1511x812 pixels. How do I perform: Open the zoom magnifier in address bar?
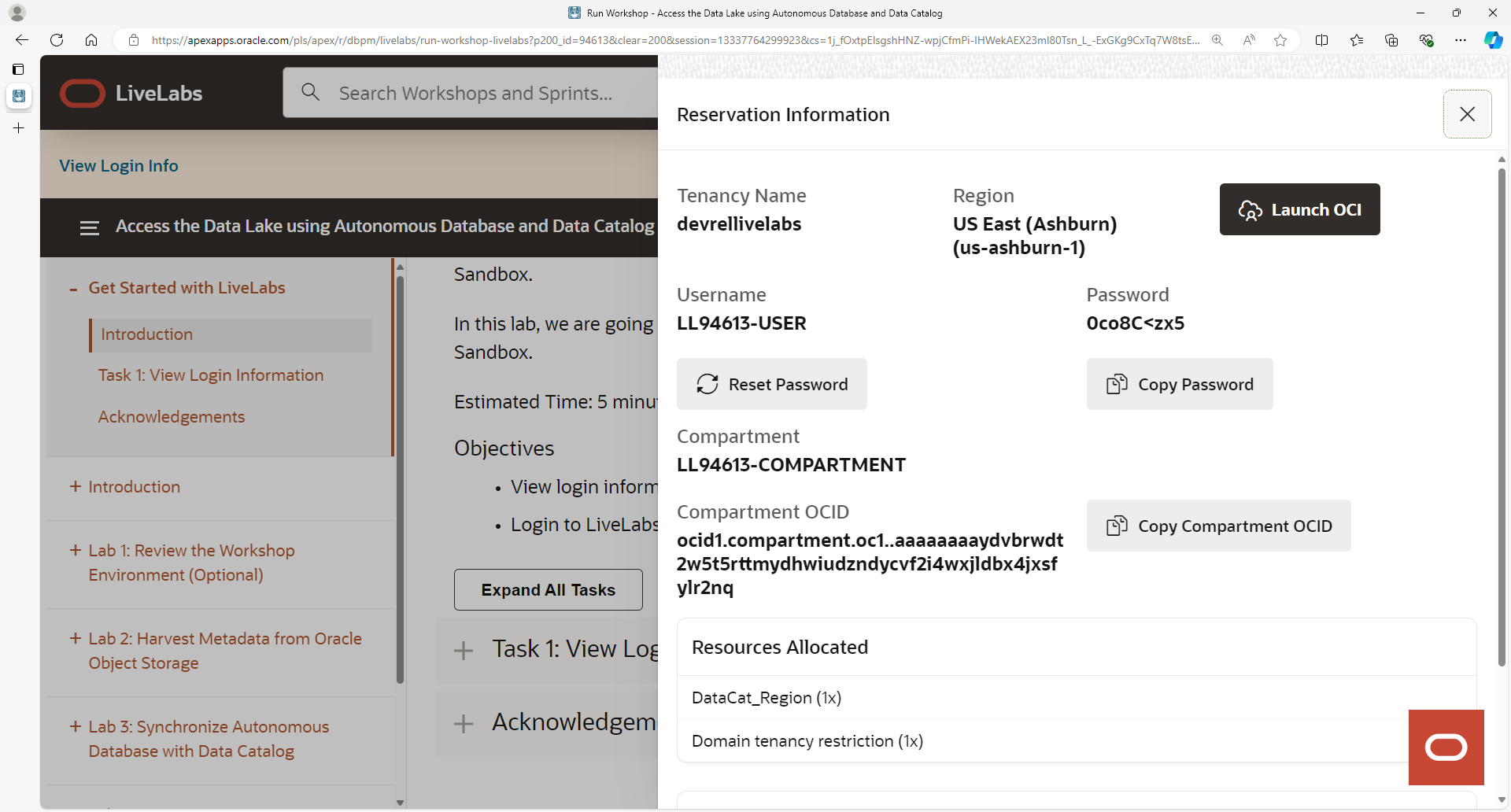click(1217, 40)
